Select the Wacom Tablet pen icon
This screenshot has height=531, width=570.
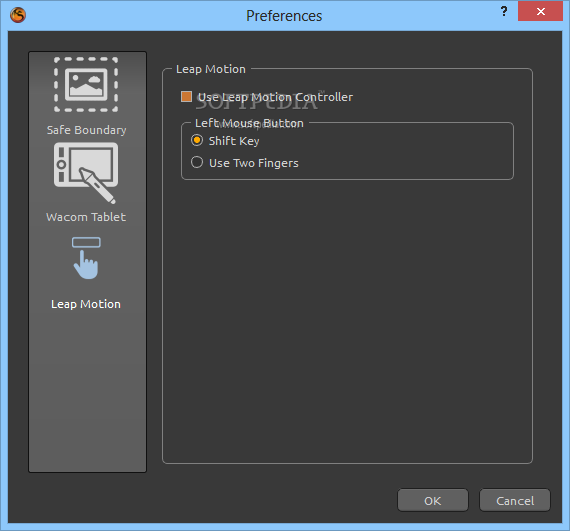86,173
